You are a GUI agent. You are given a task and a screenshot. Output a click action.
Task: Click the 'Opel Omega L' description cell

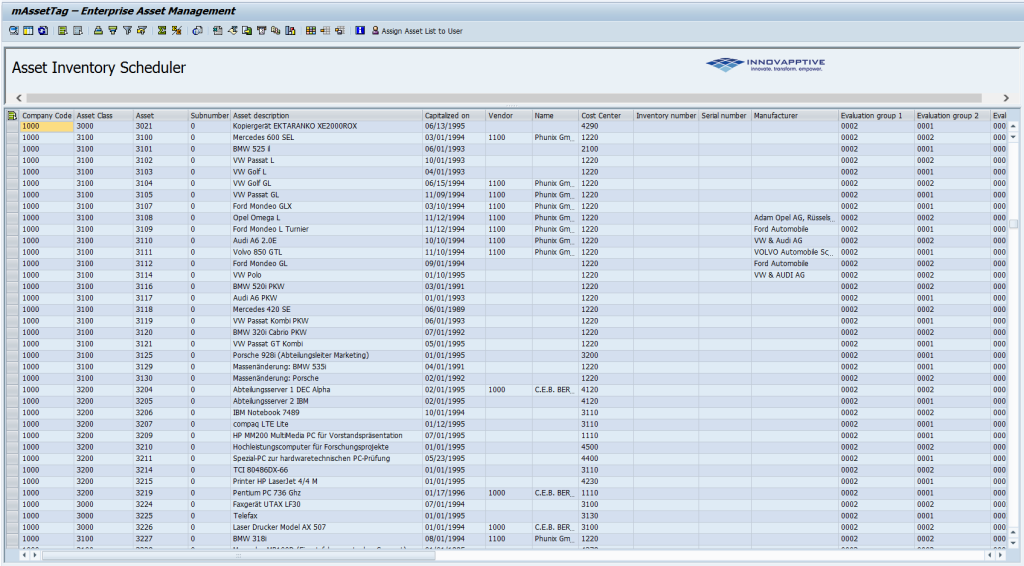tap(327, 217)
